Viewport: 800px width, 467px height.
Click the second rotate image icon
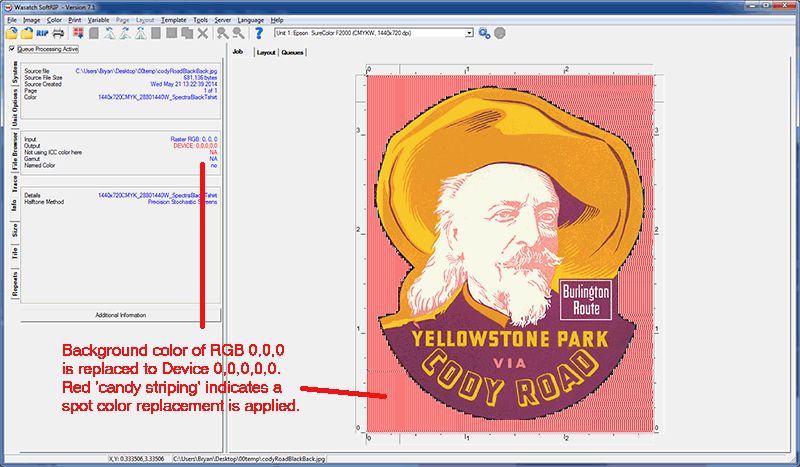125,33
